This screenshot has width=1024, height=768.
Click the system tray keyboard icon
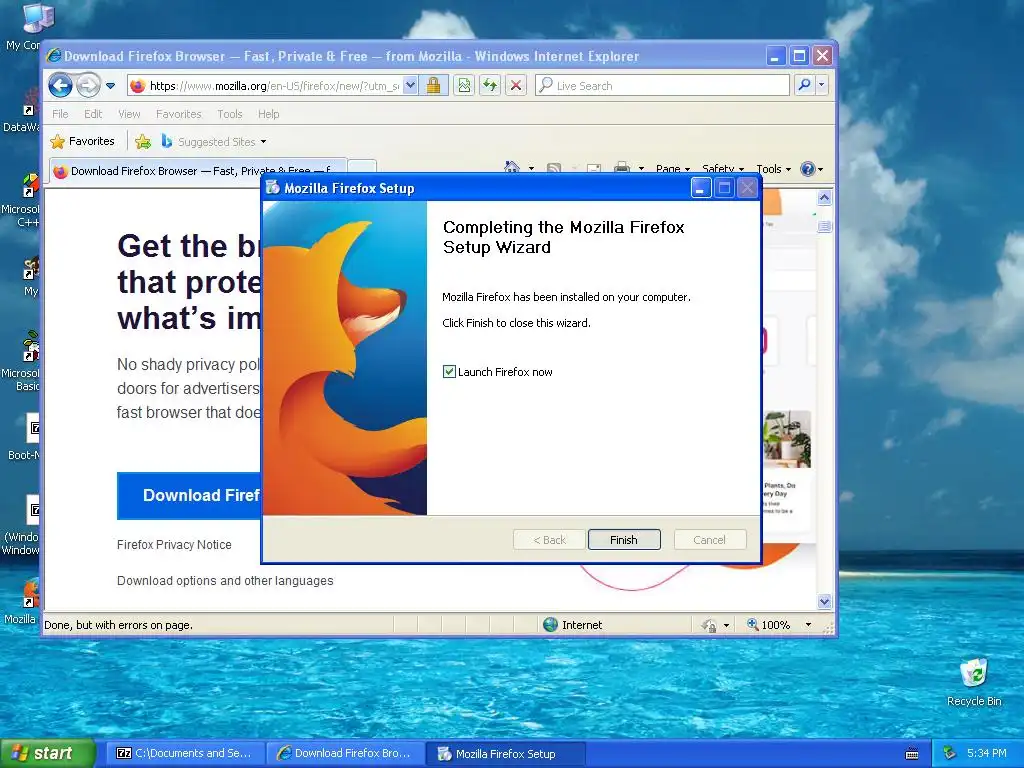[912, 754]
